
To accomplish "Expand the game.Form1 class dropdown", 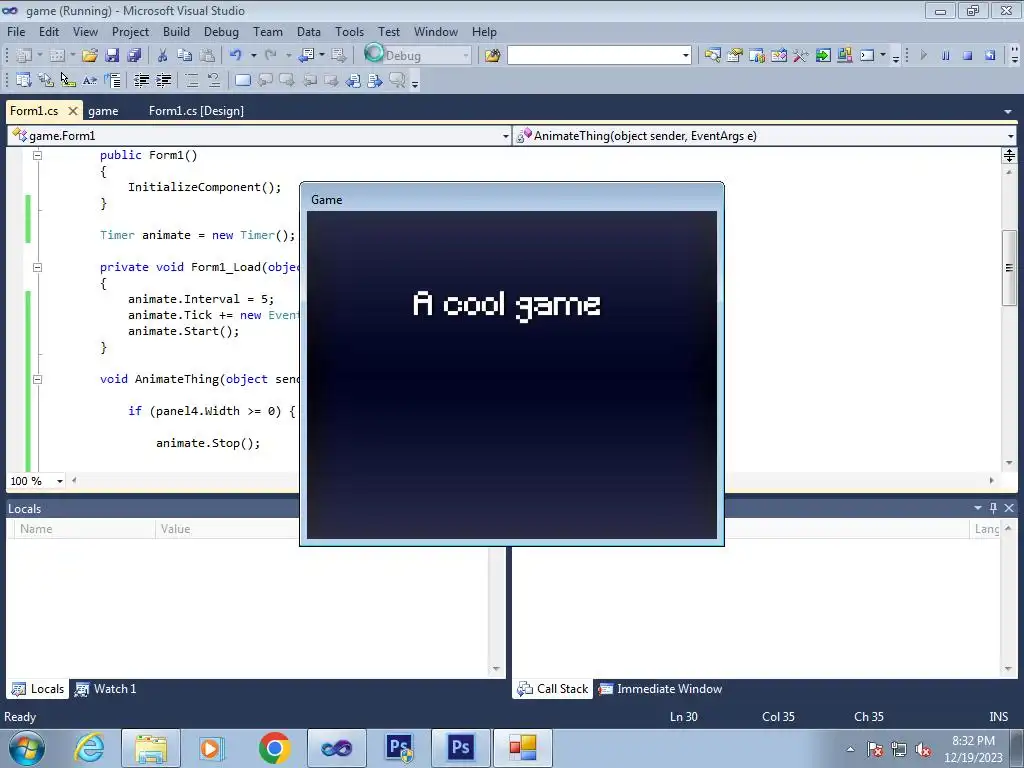I will (x=505, y=136).
